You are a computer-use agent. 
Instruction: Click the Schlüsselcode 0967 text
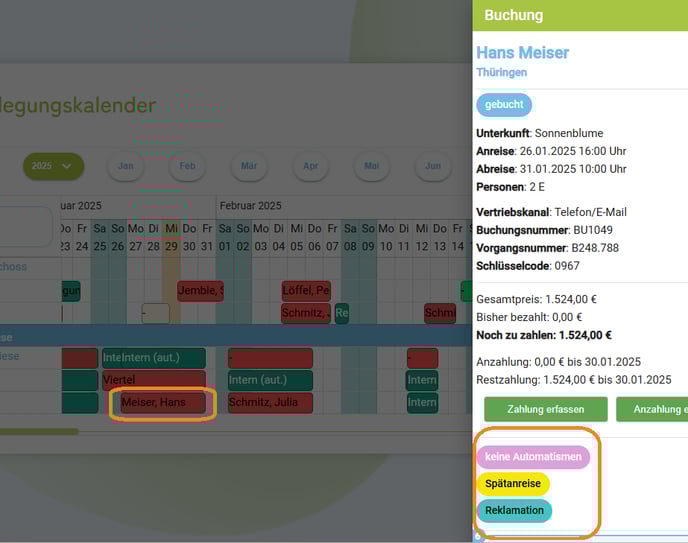528,266
